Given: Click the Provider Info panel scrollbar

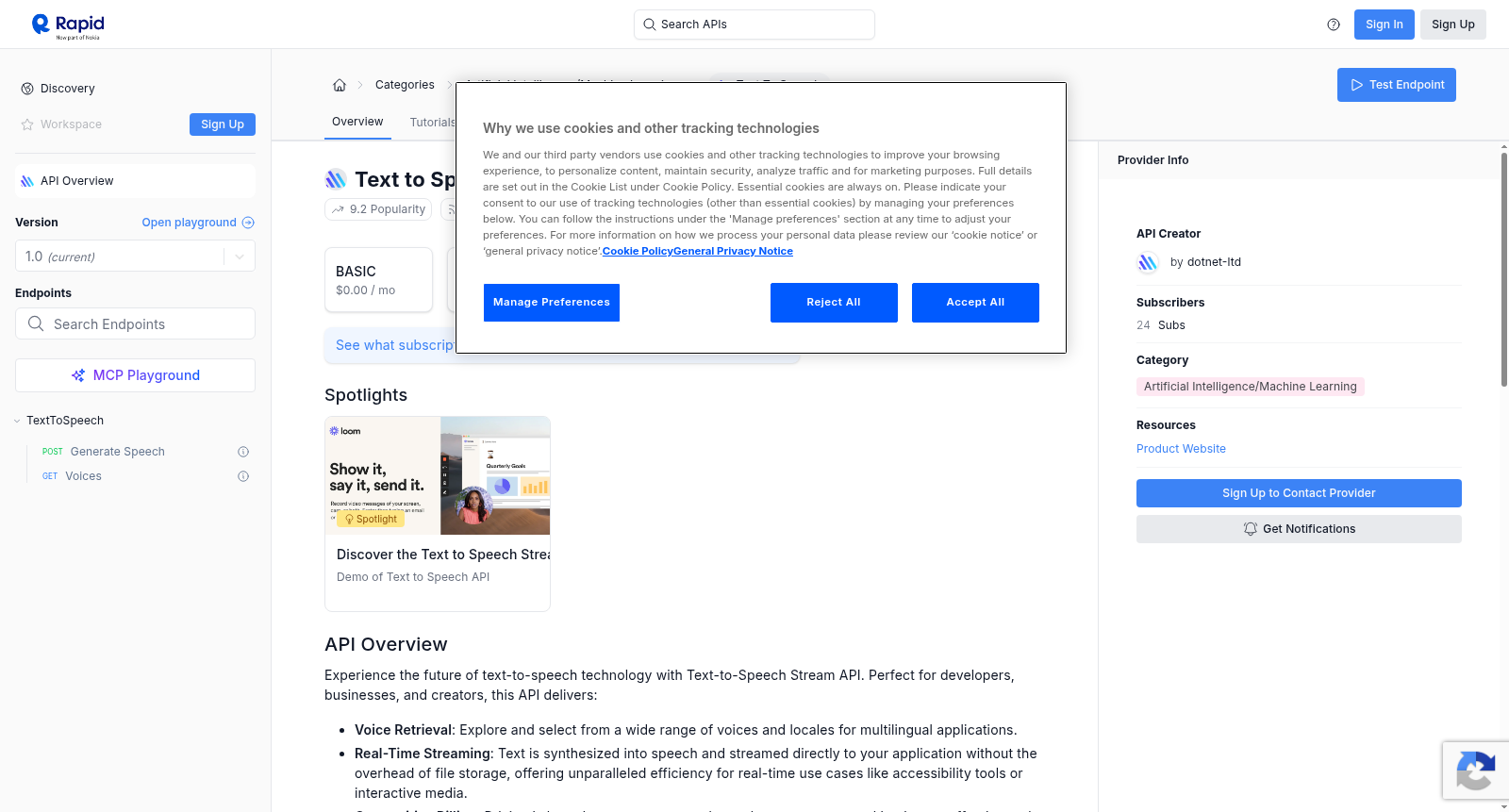Looking at the screenshot, I should point(1503,269).
